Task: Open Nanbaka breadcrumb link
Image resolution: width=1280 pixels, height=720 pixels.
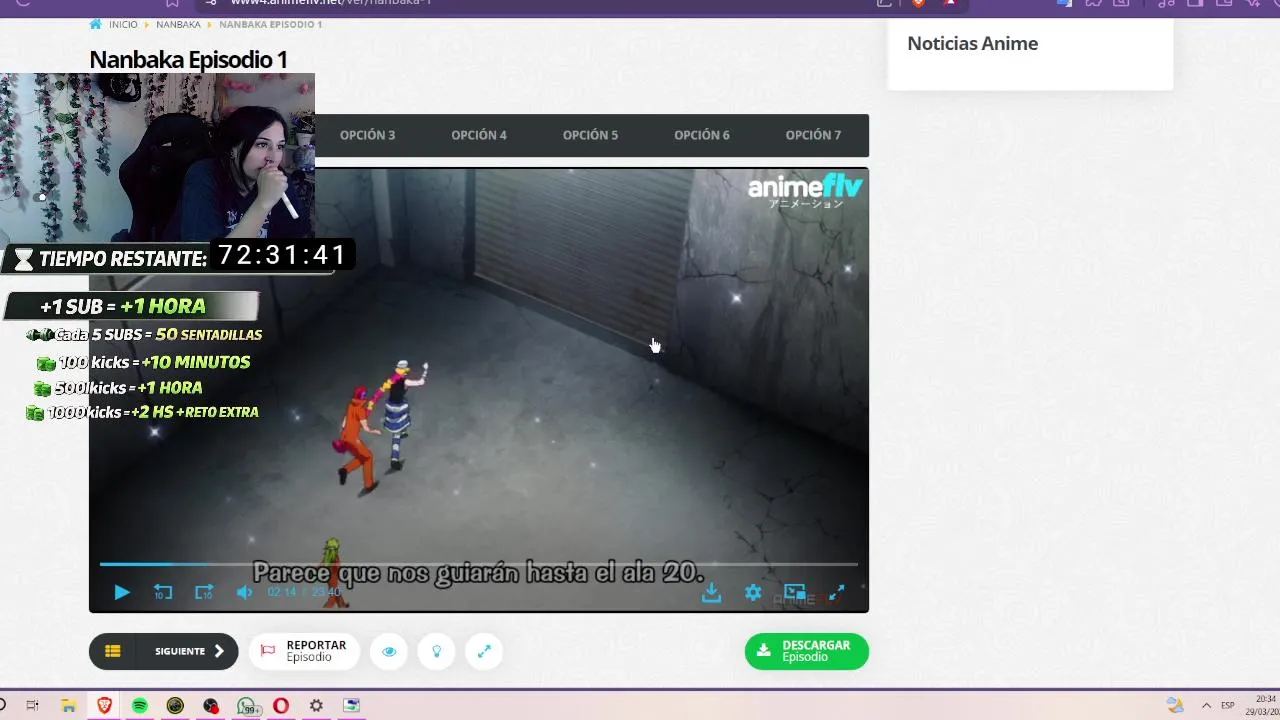Action: click(178, 24)
